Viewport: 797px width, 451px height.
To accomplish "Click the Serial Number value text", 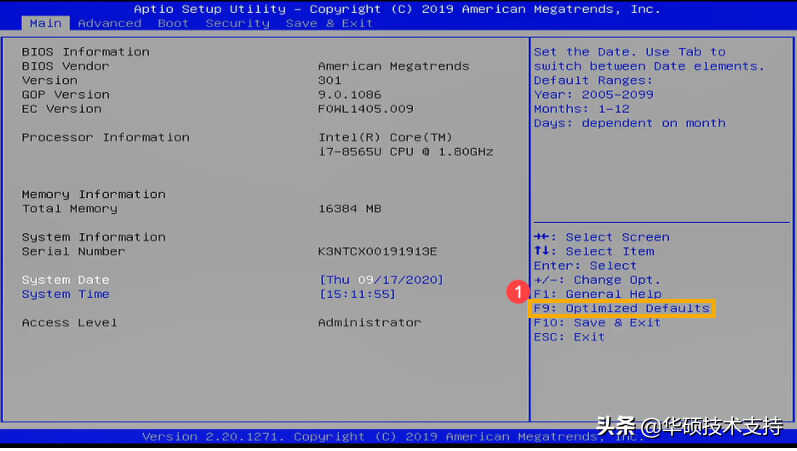I will pos(377,251).
